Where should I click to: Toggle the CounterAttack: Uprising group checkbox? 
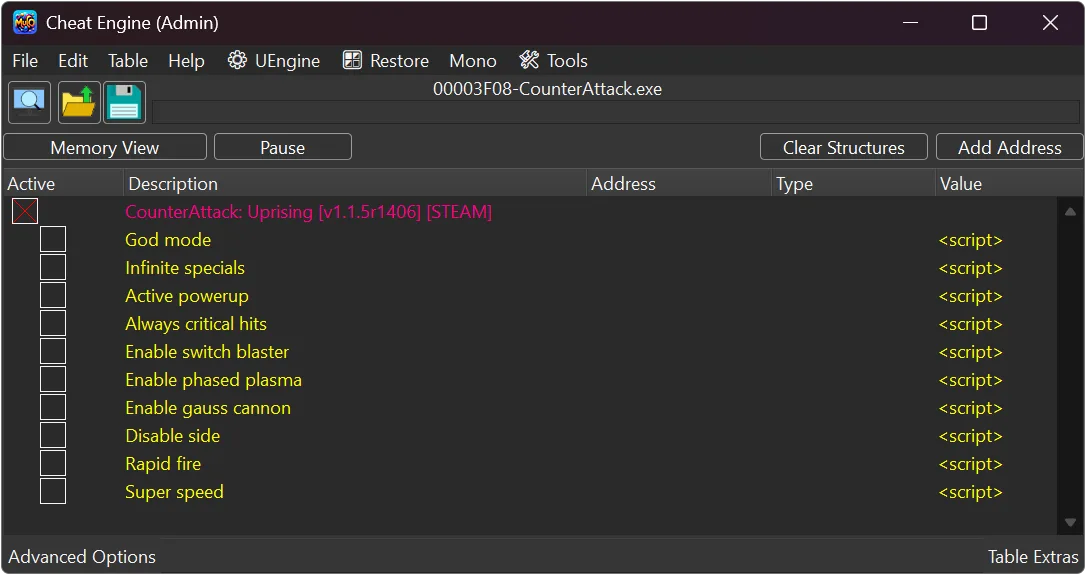coord(25,212)
